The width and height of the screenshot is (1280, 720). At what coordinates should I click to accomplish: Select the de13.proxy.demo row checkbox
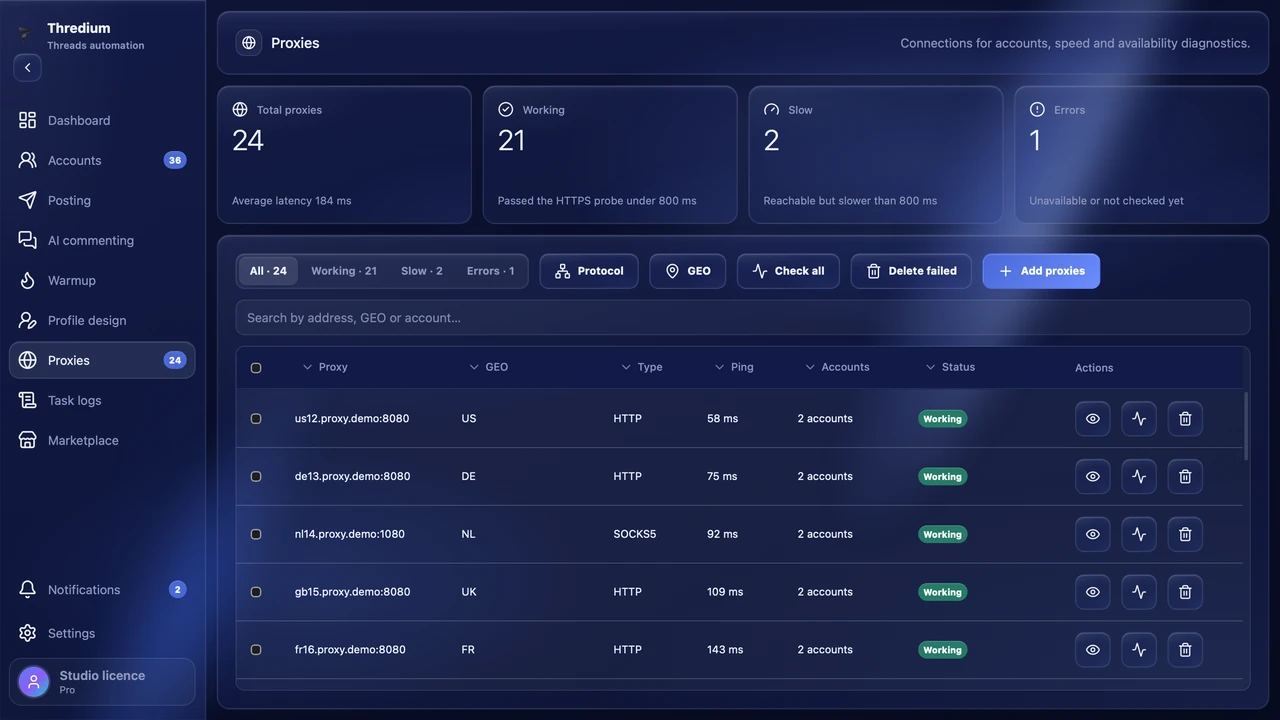pyautogui.click(x=256, y=477)
